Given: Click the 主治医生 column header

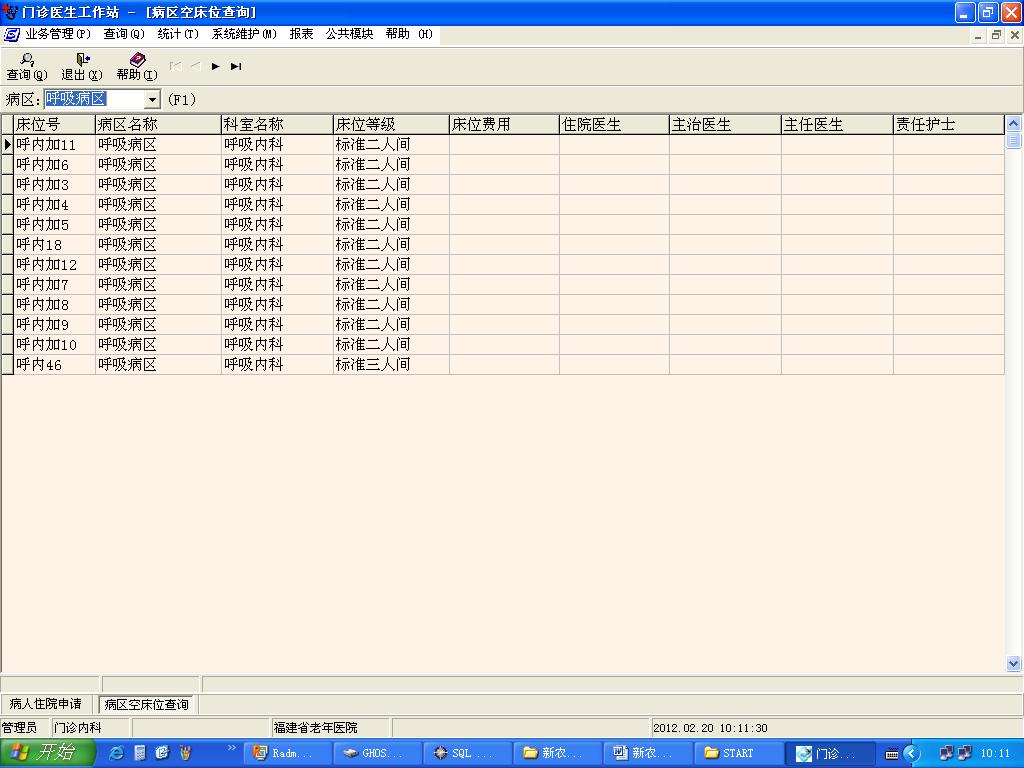Looking at the screenshot, I should 726,124.
